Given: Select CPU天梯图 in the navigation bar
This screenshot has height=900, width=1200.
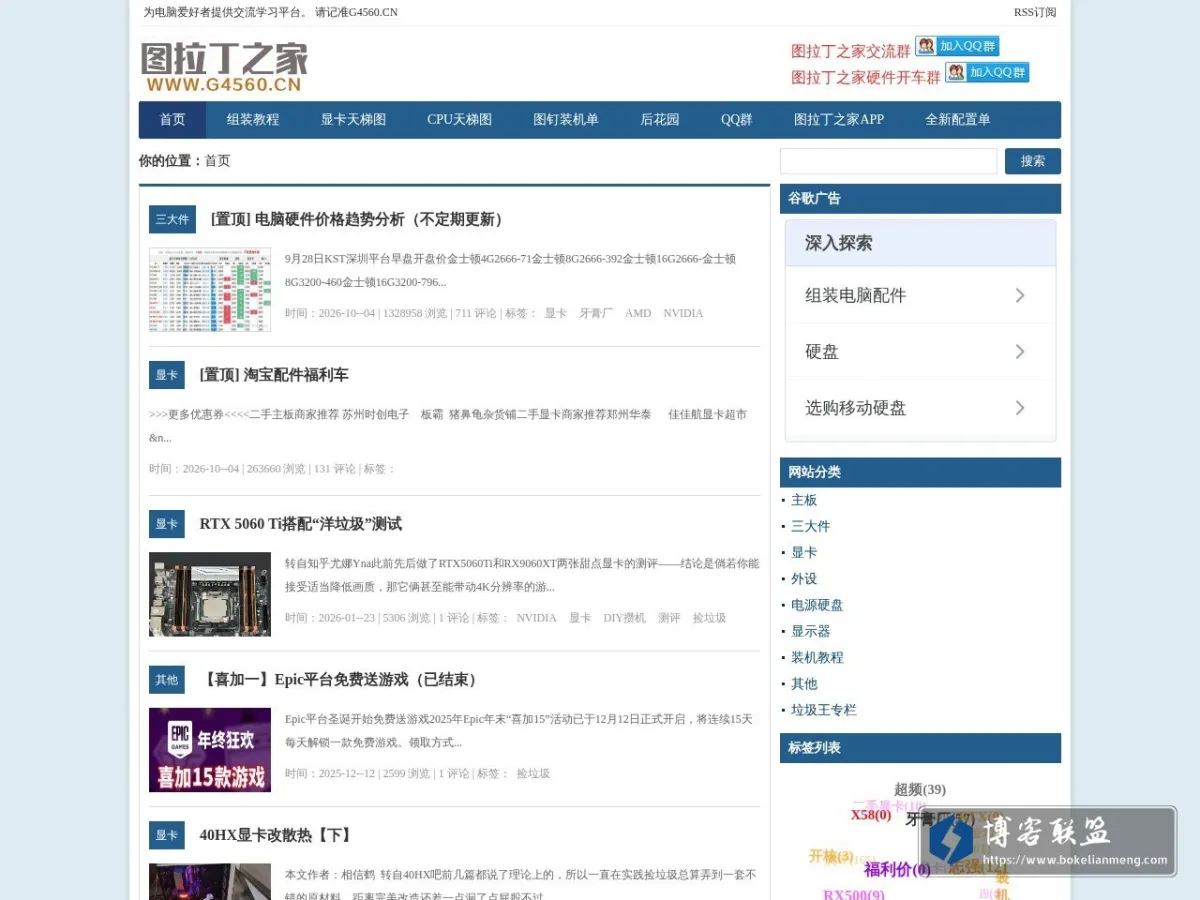Looking at the screenshot, I should [460, 120].
